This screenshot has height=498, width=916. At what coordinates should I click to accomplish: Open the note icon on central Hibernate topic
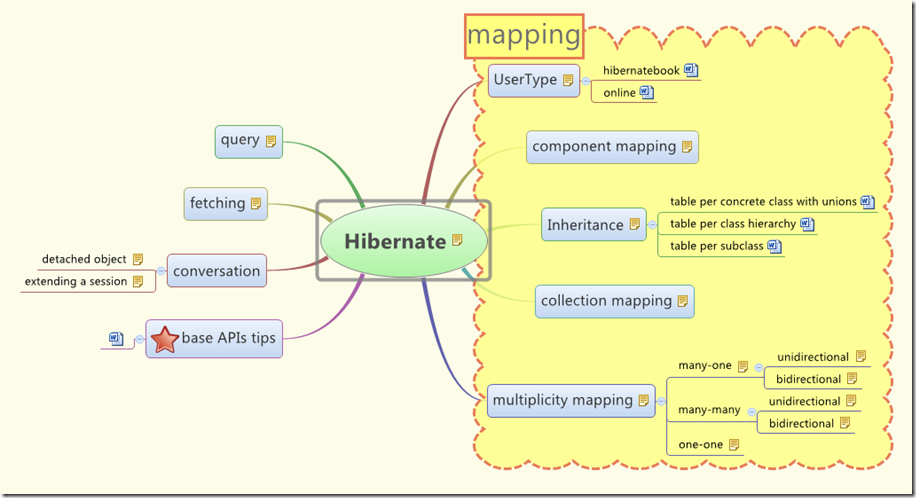click(457, 240)
